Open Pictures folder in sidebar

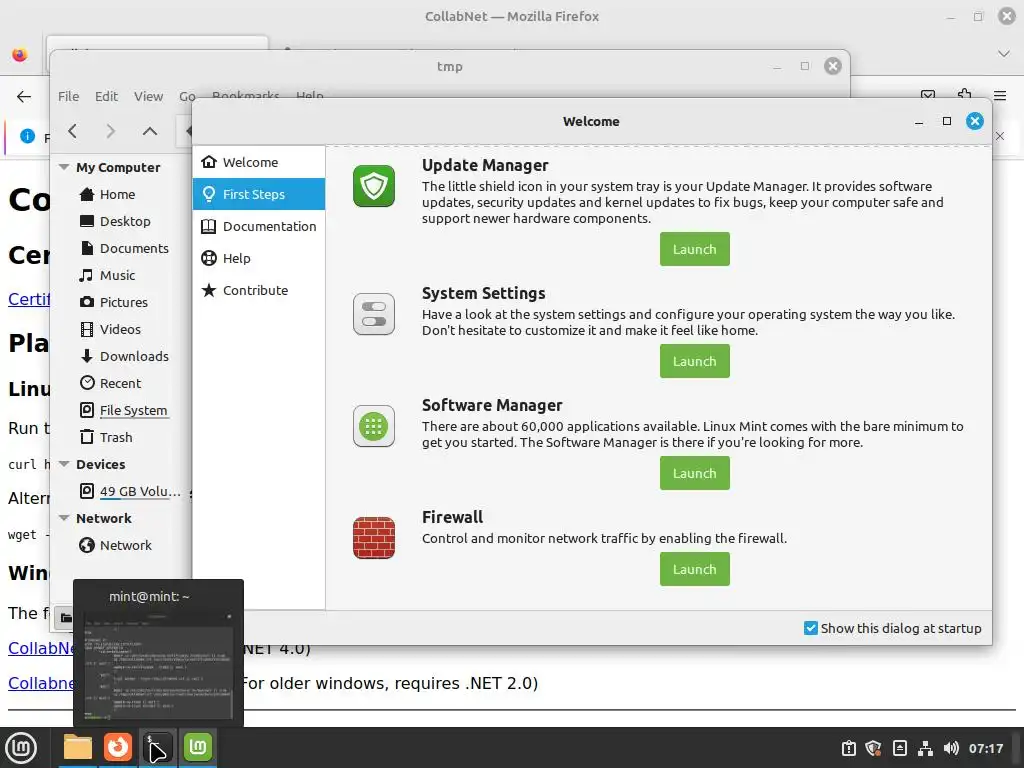121,302
